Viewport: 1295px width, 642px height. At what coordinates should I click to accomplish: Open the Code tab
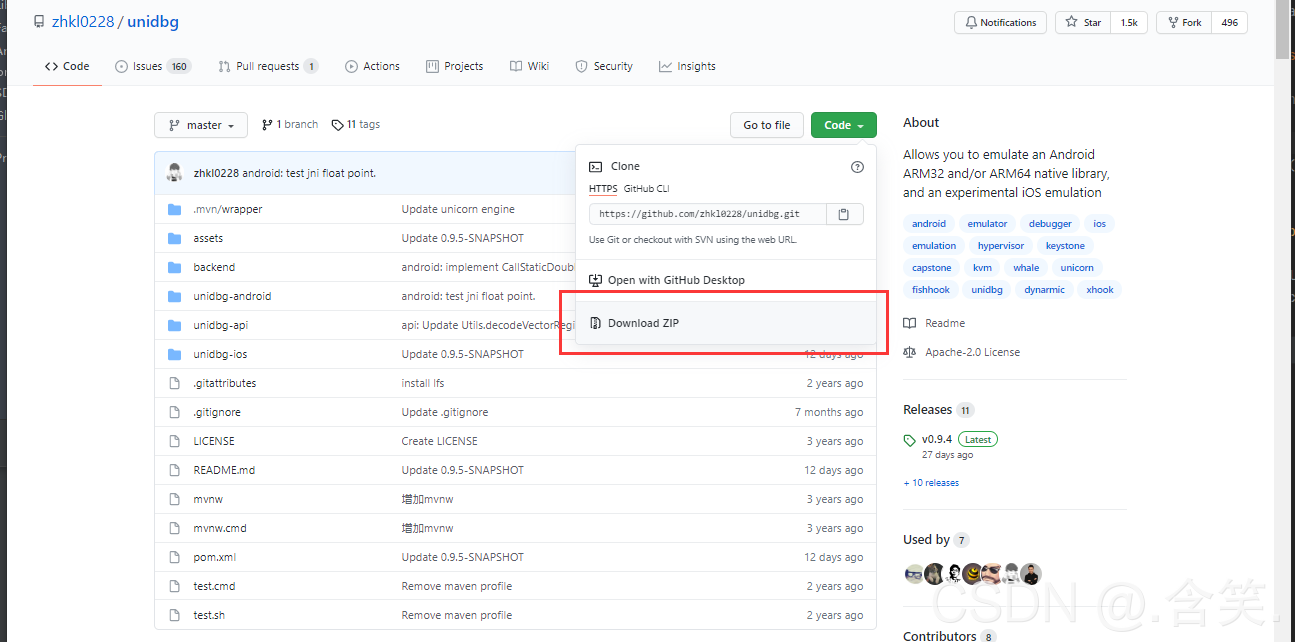[67, 66]
